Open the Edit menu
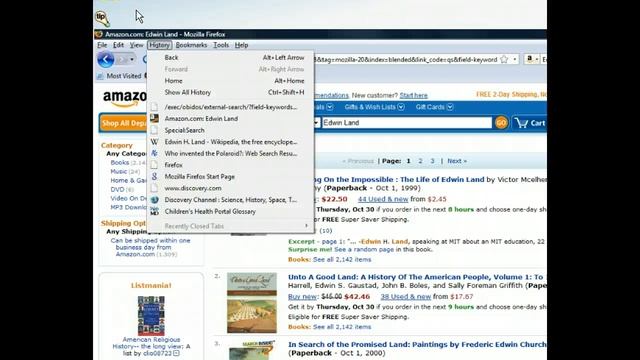640x360 pixels. [x=118, y=45]
